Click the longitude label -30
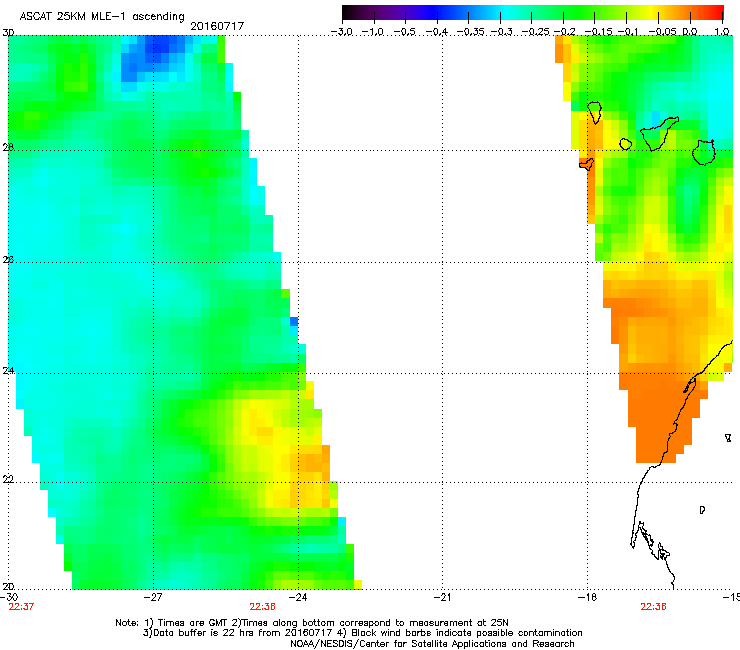Screen dimensions: 740x650 point(9,597)
